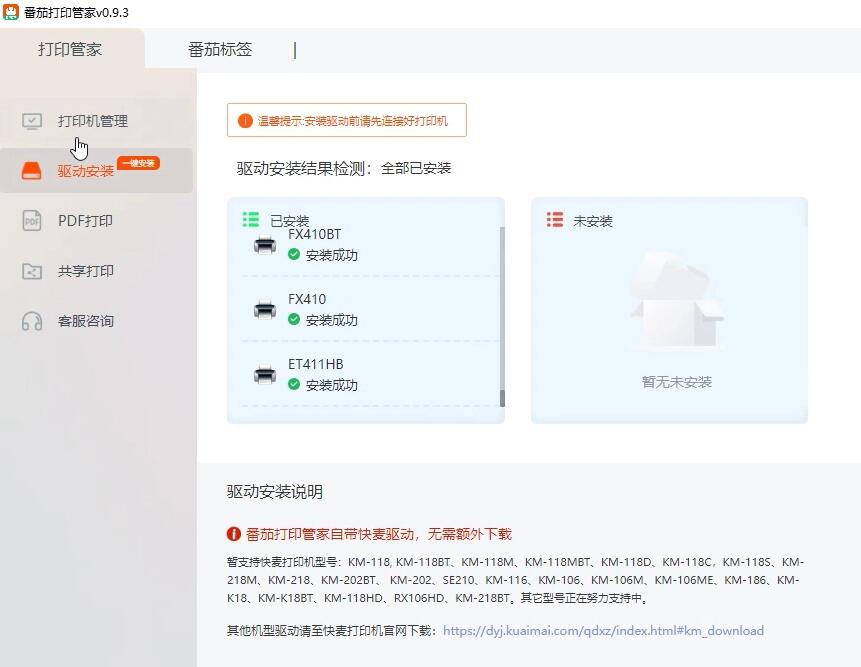Viewport: 861px width, 667px height.
Task: Click the orange driver install icon
Action: pos(32,171)
